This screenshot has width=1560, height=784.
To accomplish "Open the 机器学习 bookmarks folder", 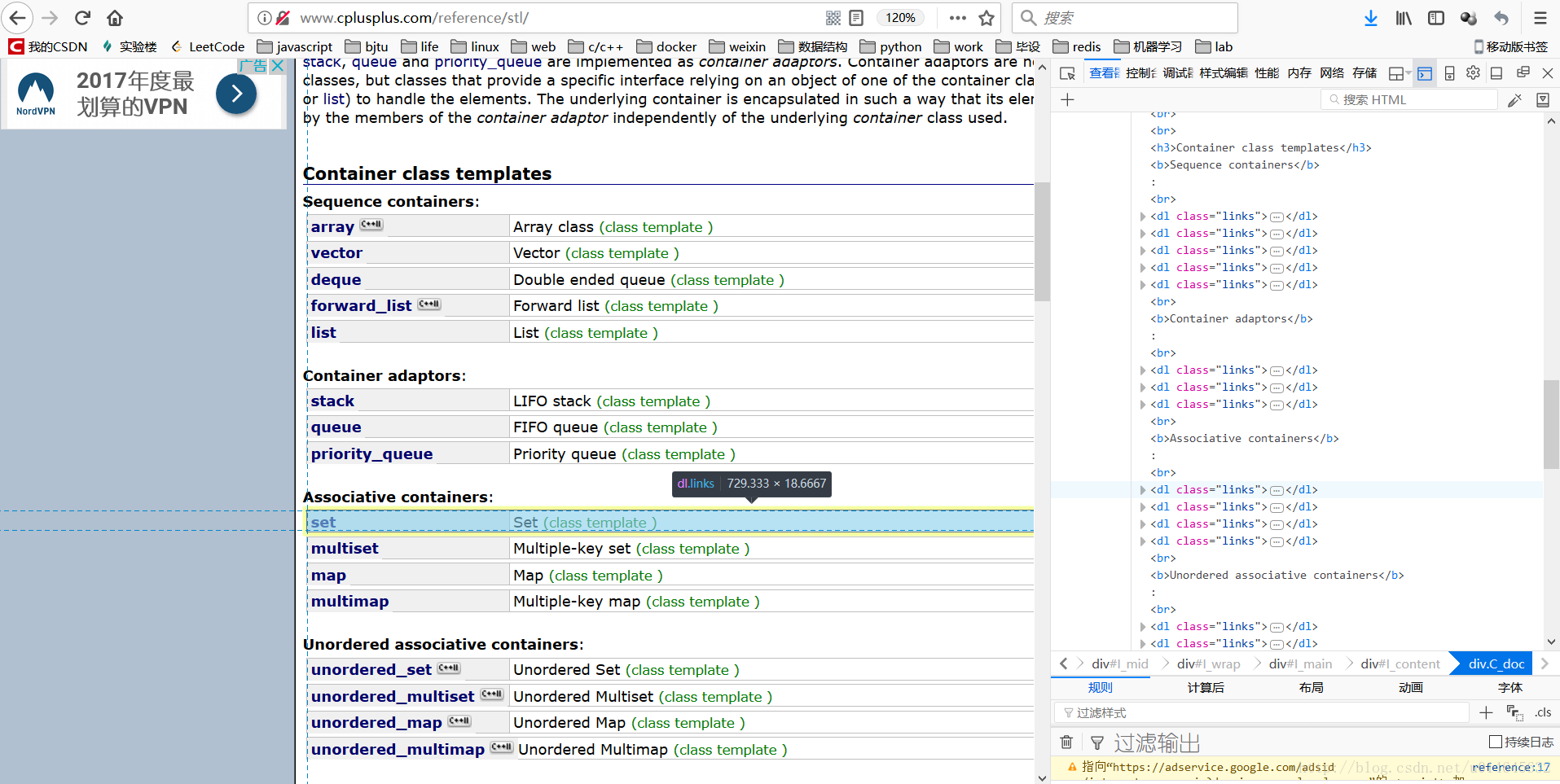I will [x=1148, y=47].
